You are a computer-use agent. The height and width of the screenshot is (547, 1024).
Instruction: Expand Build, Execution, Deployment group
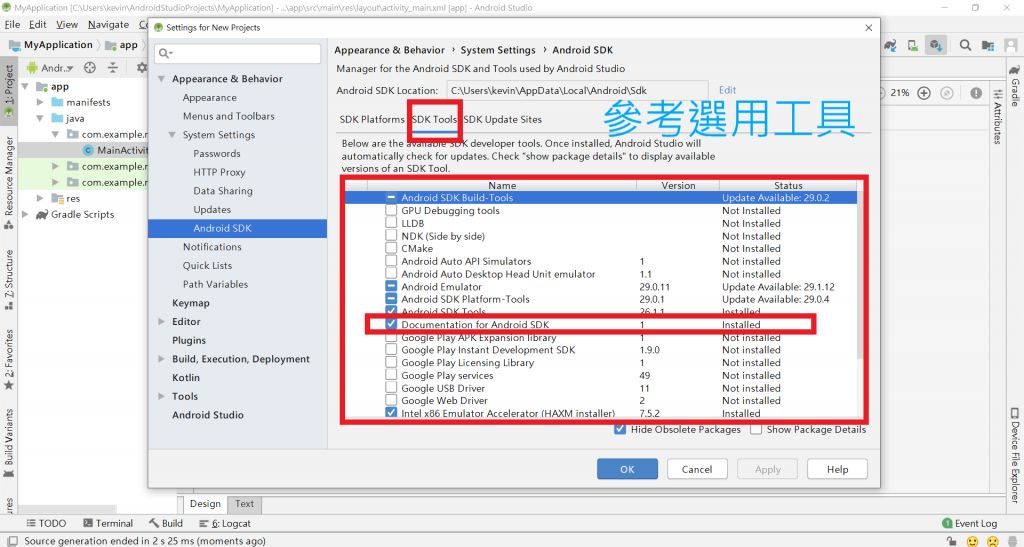(161, 359)
